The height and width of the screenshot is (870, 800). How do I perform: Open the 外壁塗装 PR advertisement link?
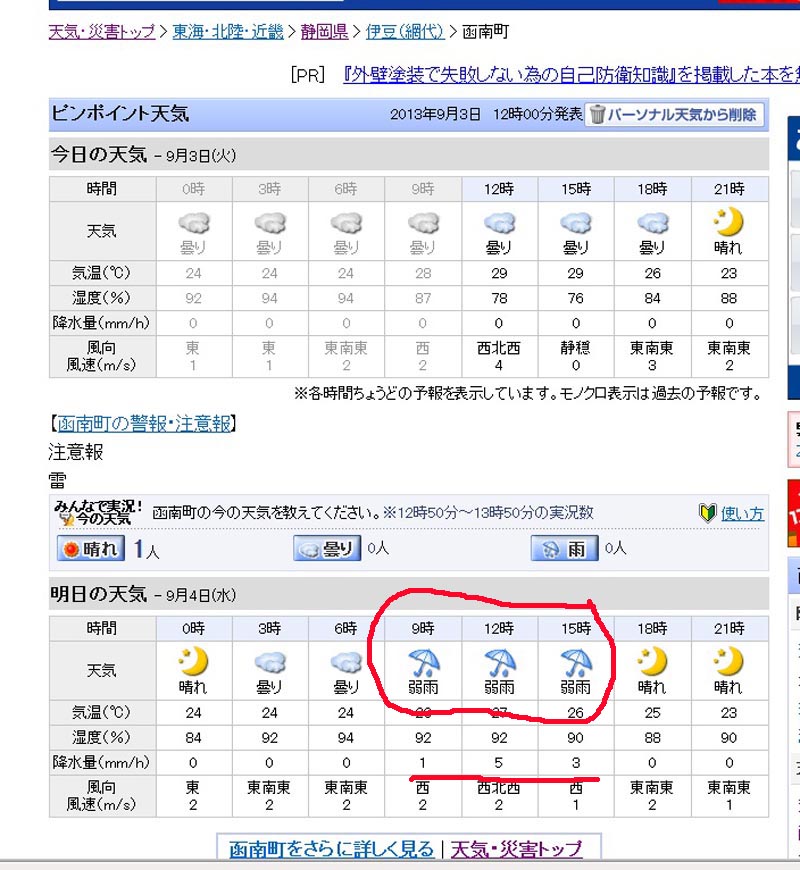(x=570, y=74)
